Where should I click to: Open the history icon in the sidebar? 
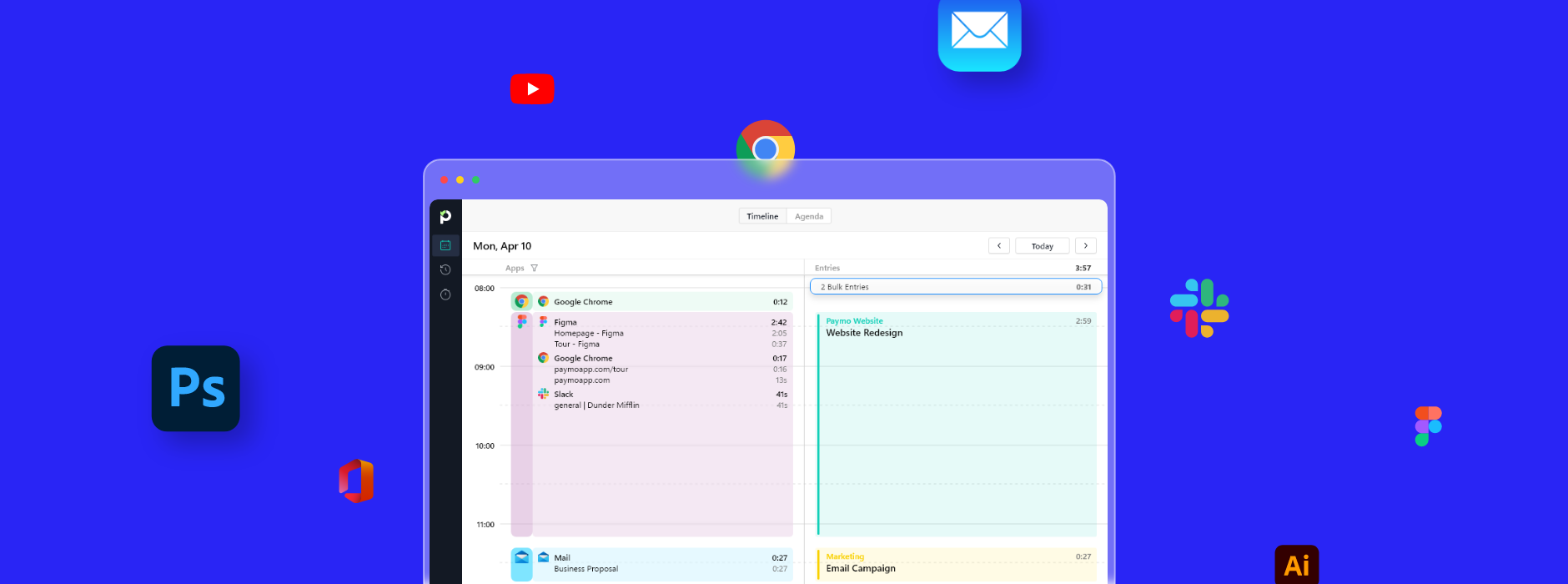point(445,269)
